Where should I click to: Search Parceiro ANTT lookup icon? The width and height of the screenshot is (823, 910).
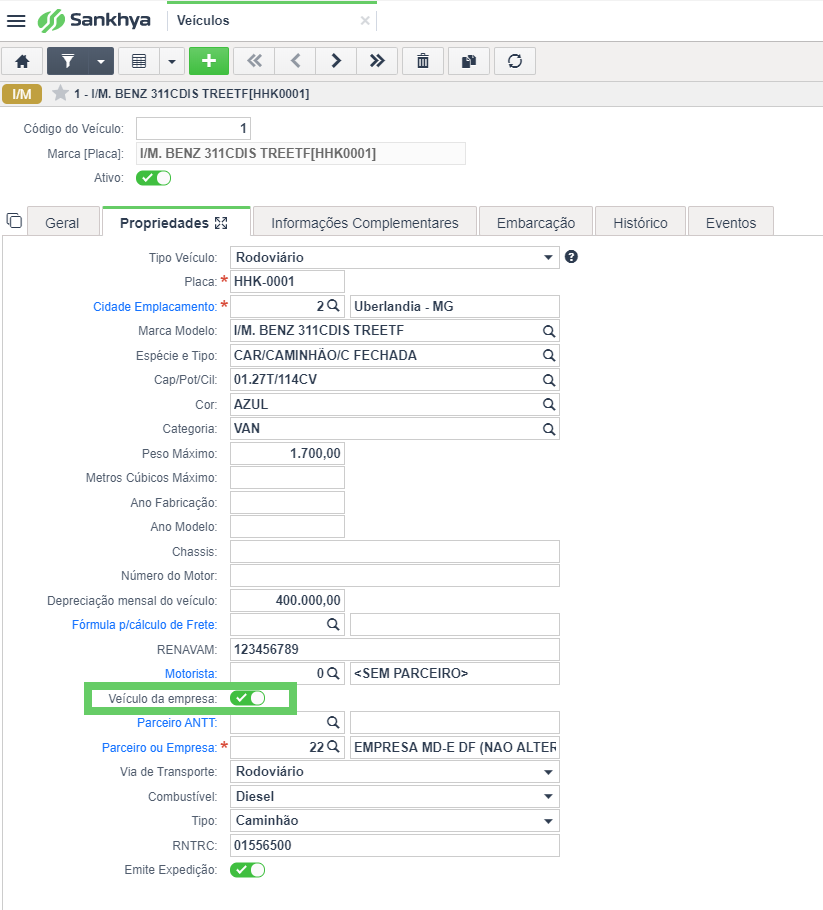click(333, 723)
